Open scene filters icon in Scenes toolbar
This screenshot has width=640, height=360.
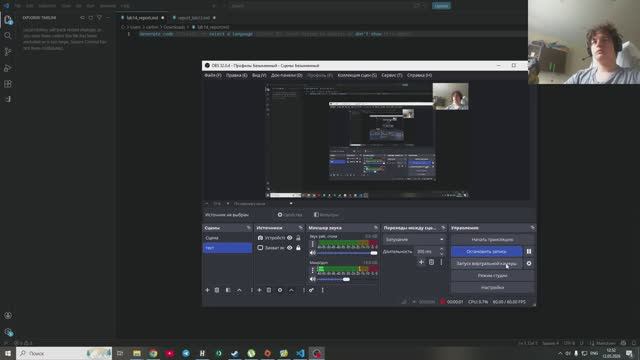(228, 290)
